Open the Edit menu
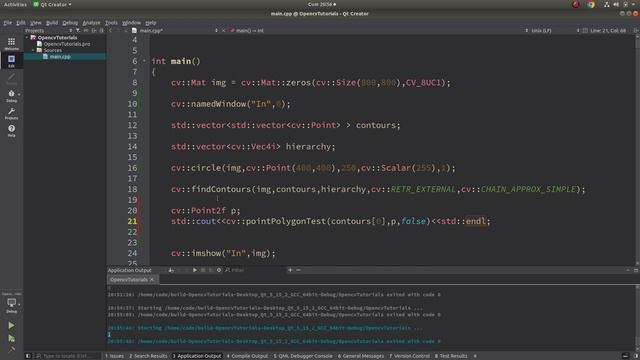Screen dimensions: 640x360 click(21, 23)
